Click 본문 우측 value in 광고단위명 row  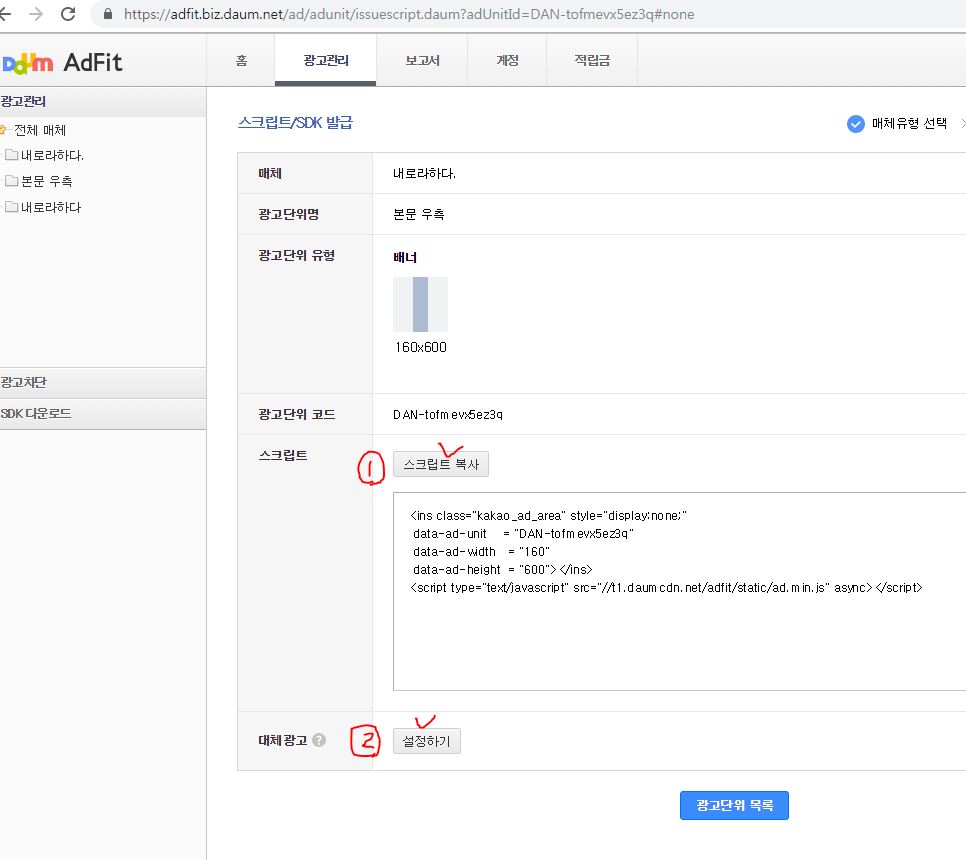point(419,214)
